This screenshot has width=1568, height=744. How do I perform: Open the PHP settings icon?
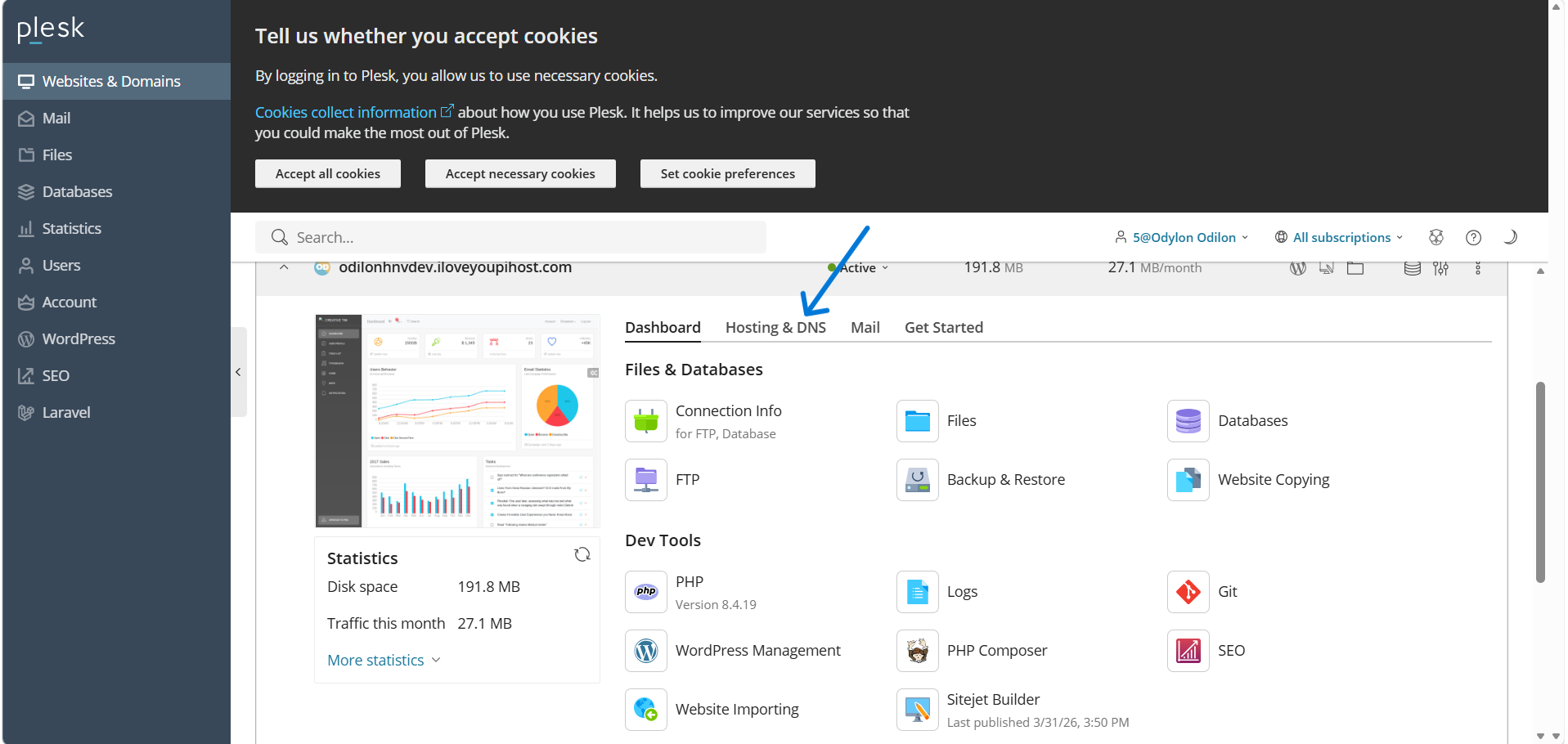(646, 592)
